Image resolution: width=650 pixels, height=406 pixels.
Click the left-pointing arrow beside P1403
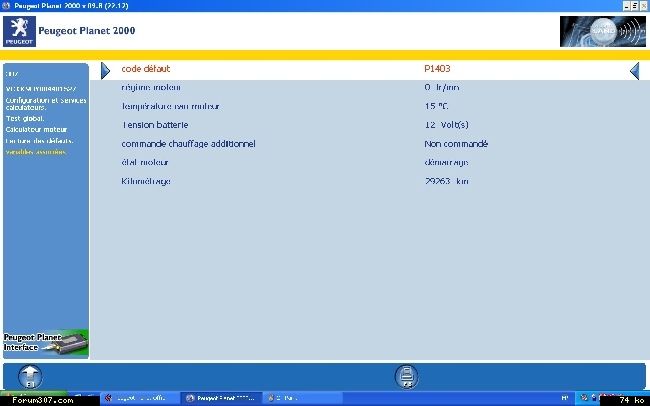point(635,71)
